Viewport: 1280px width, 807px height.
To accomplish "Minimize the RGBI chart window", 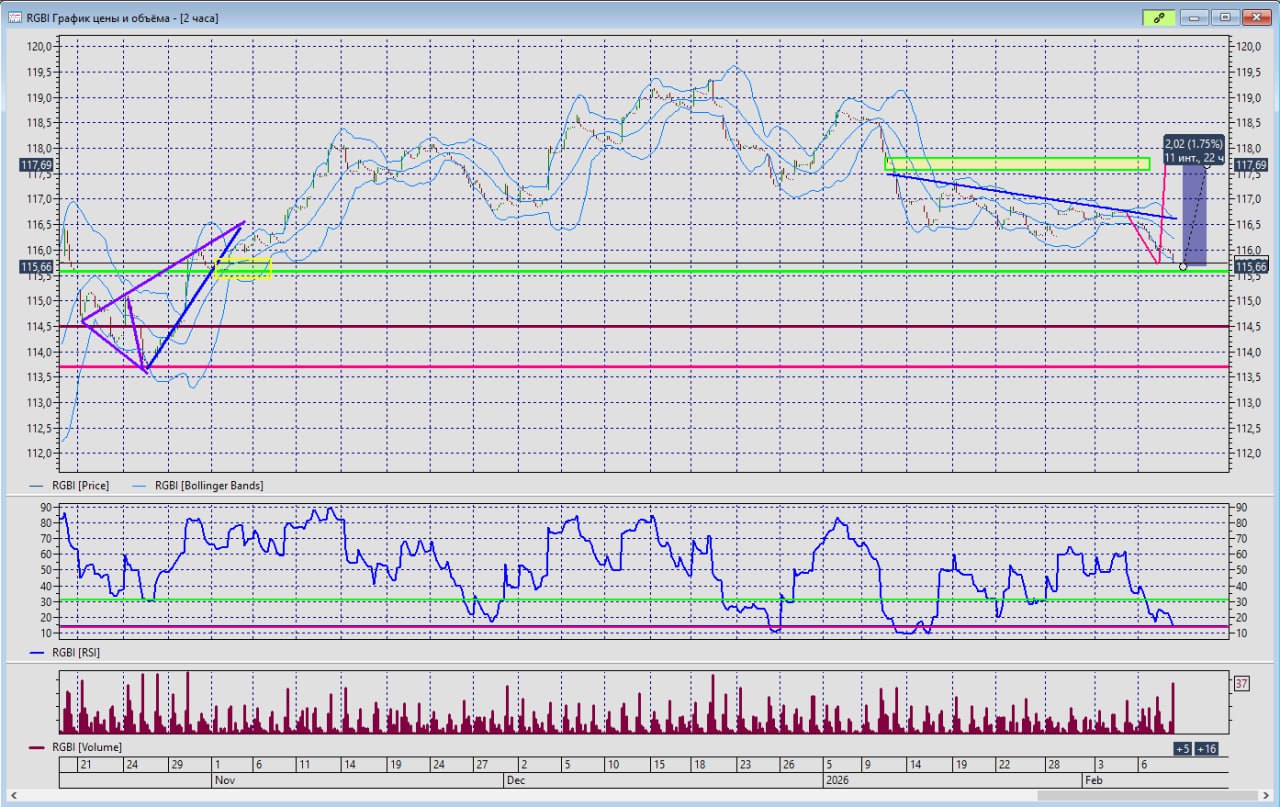I will (x=1194, y=17).
